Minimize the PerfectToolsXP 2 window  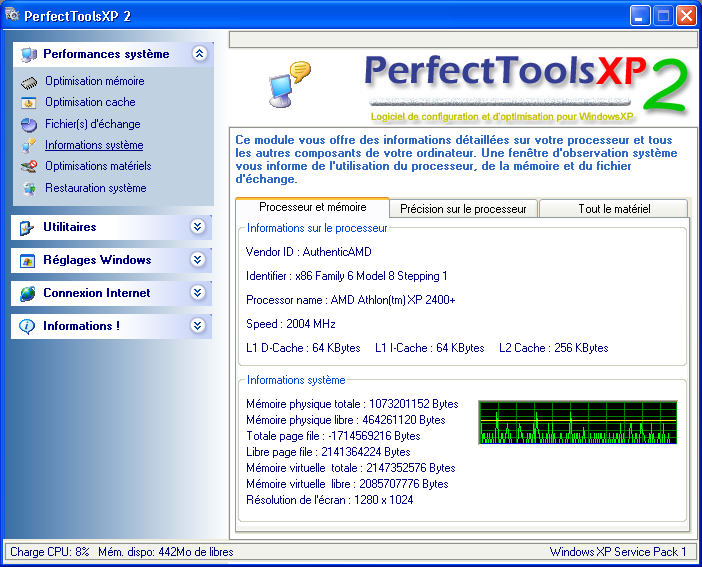(640, 16)
